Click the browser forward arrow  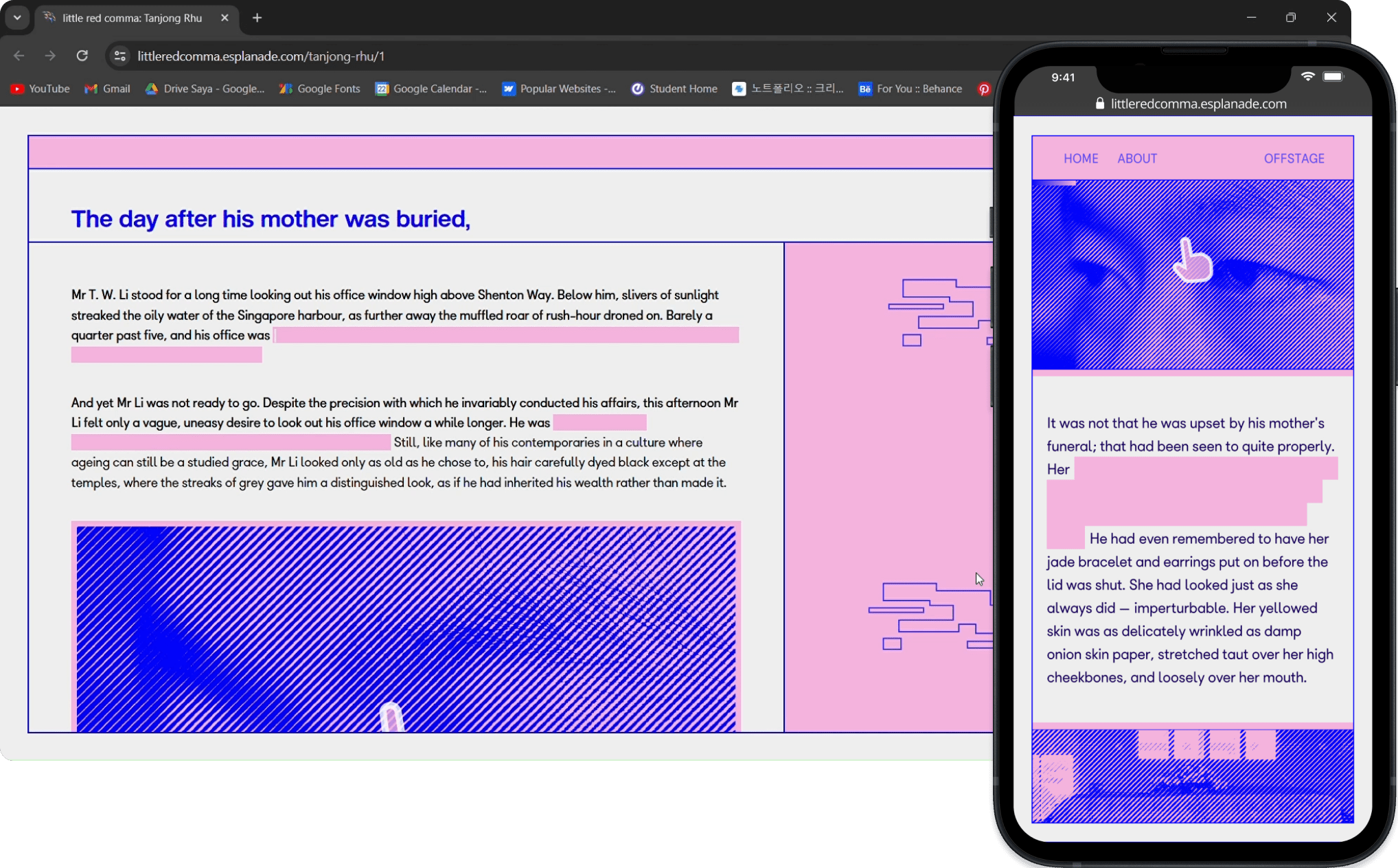point(50,56)
